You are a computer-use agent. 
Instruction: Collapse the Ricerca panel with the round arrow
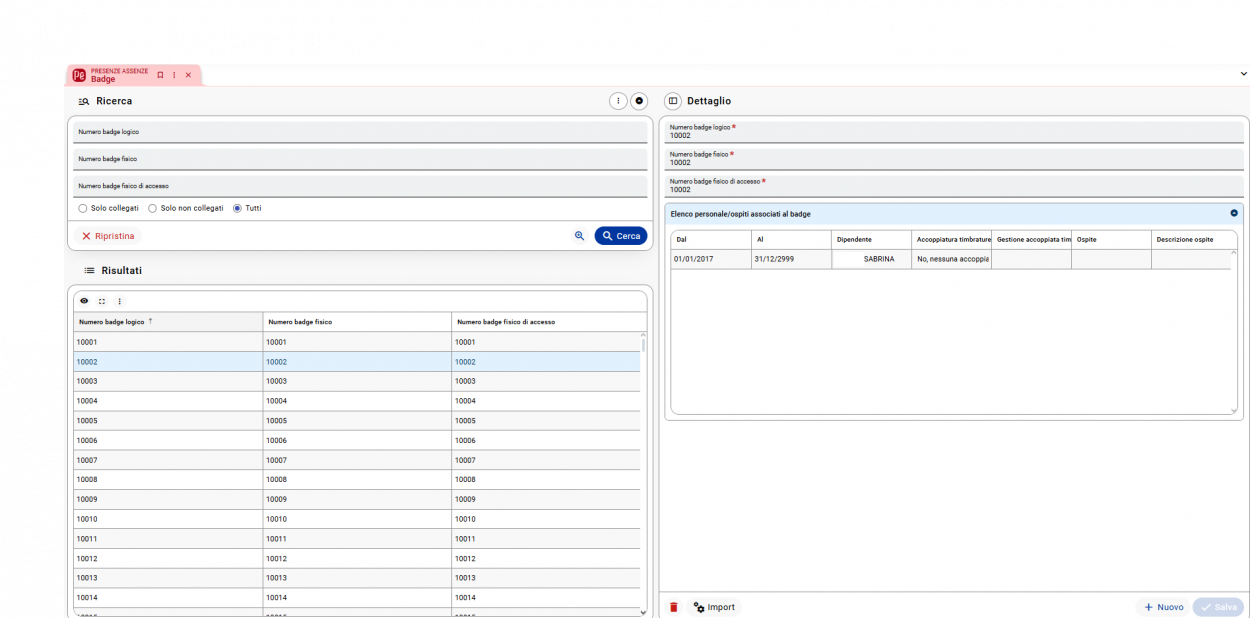pos(639,101)
